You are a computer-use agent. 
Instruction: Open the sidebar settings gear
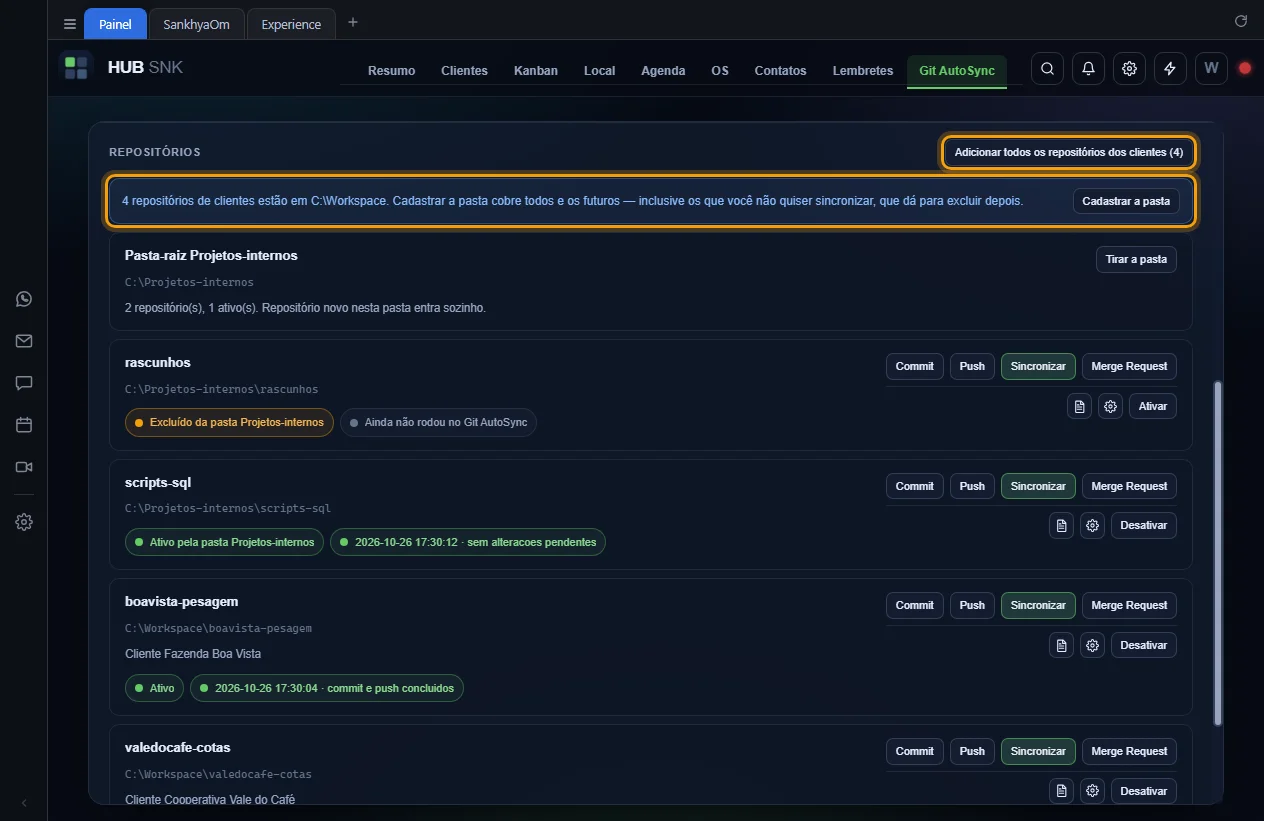pos(24,522)
